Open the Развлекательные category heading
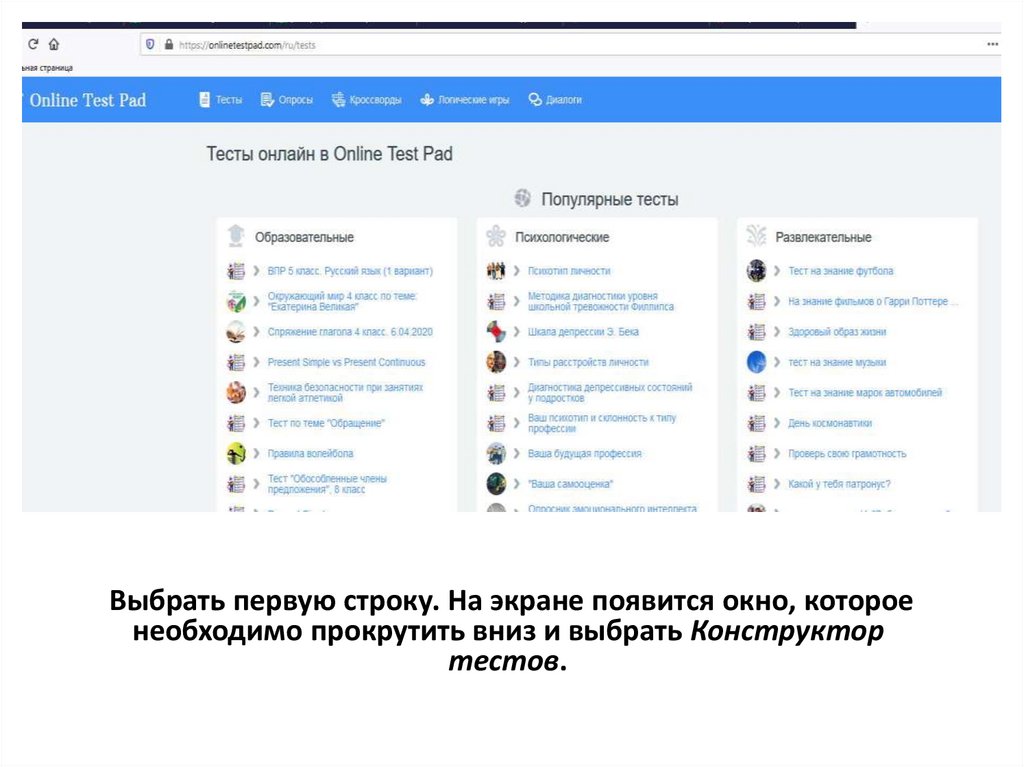Screen dimensions: 1024x767 (x=824, y=237)
